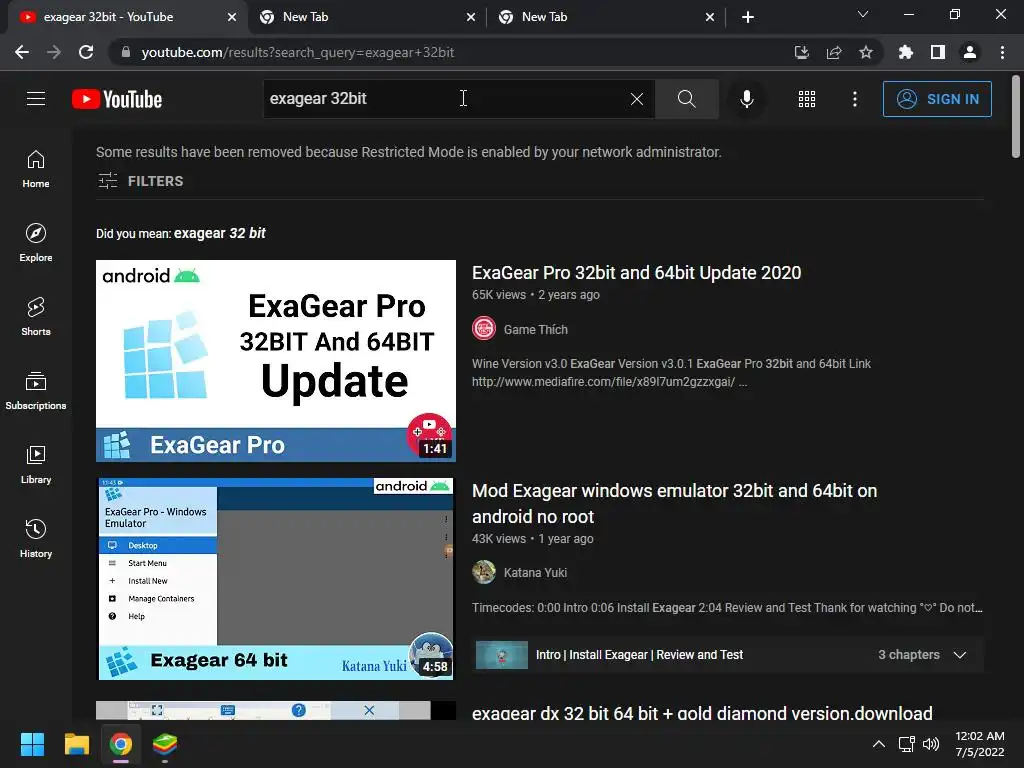Switch to the first New Tab
Viewport: 1024px width, 768px height.
coord(367,18)
